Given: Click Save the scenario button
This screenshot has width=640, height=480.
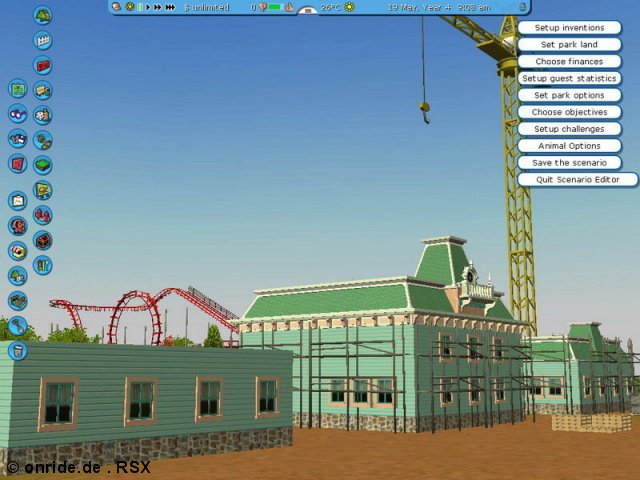Looking at the screenshot, I should pos(569,163).
